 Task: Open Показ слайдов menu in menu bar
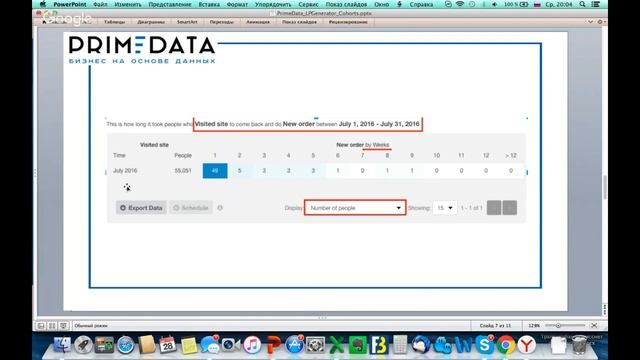[x=346, y=4]
